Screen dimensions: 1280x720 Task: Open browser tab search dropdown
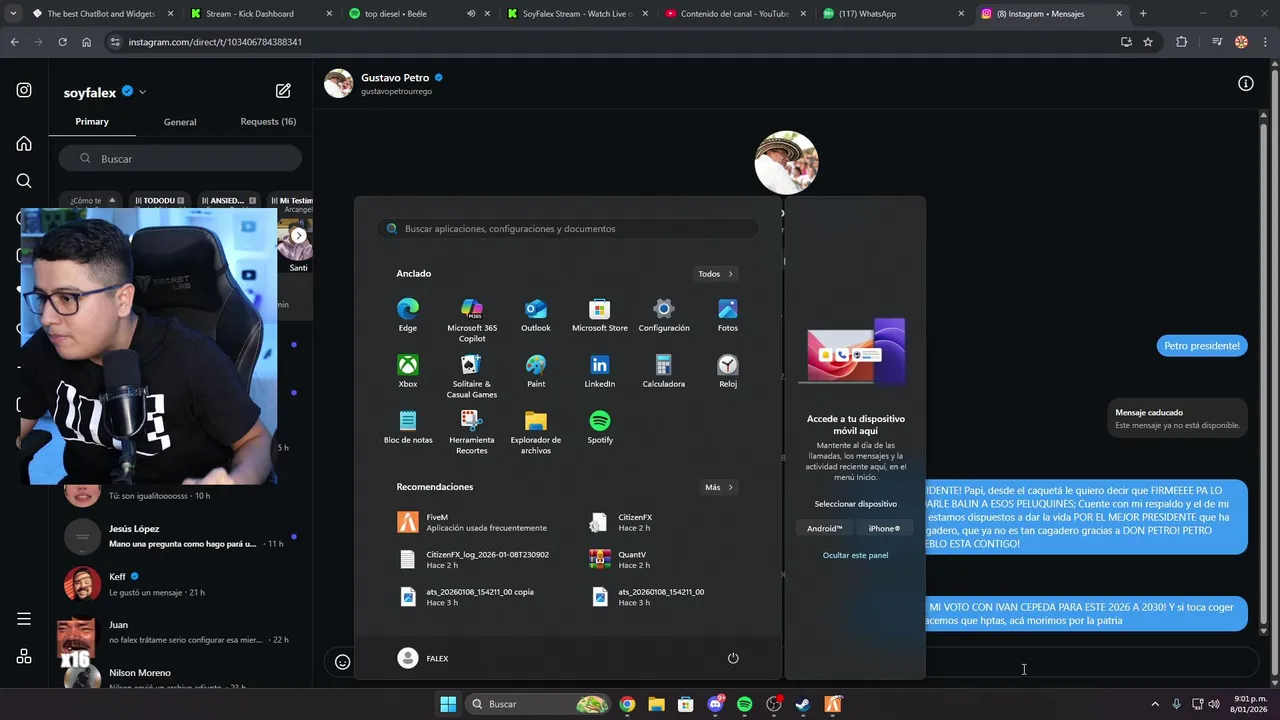13,14
